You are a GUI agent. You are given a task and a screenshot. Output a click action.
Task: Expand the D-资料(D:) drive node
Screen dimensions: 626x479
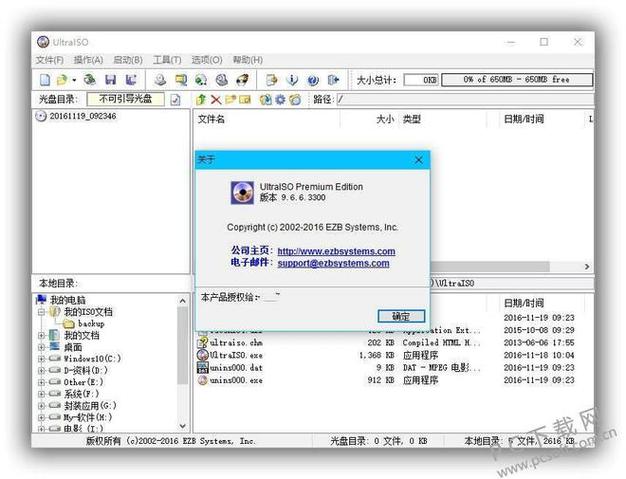(x=42, y=370)
